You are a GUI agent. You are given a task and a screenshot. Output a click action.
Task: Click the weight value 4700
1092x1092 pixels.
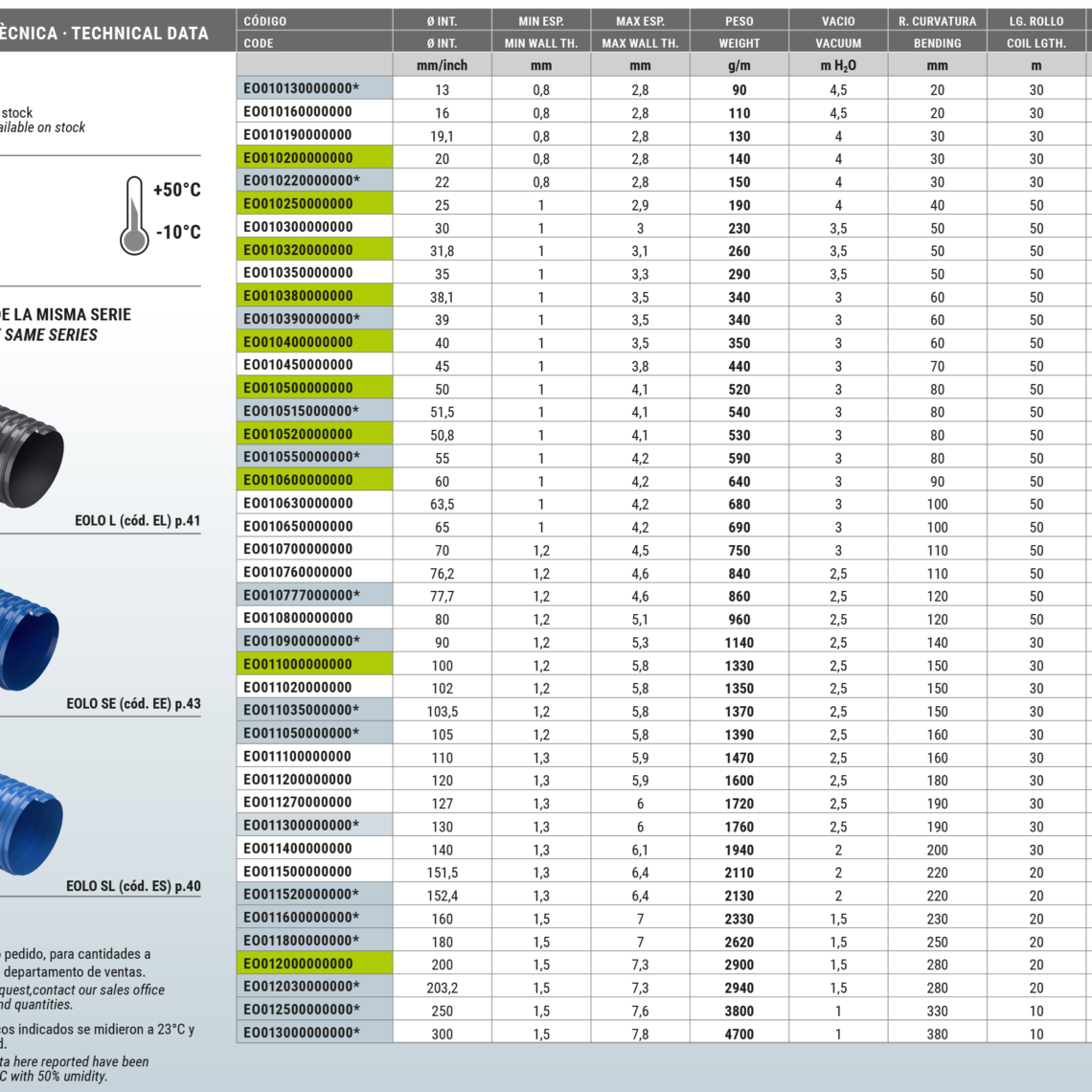pyautogui.click(x=739, y=1034)
